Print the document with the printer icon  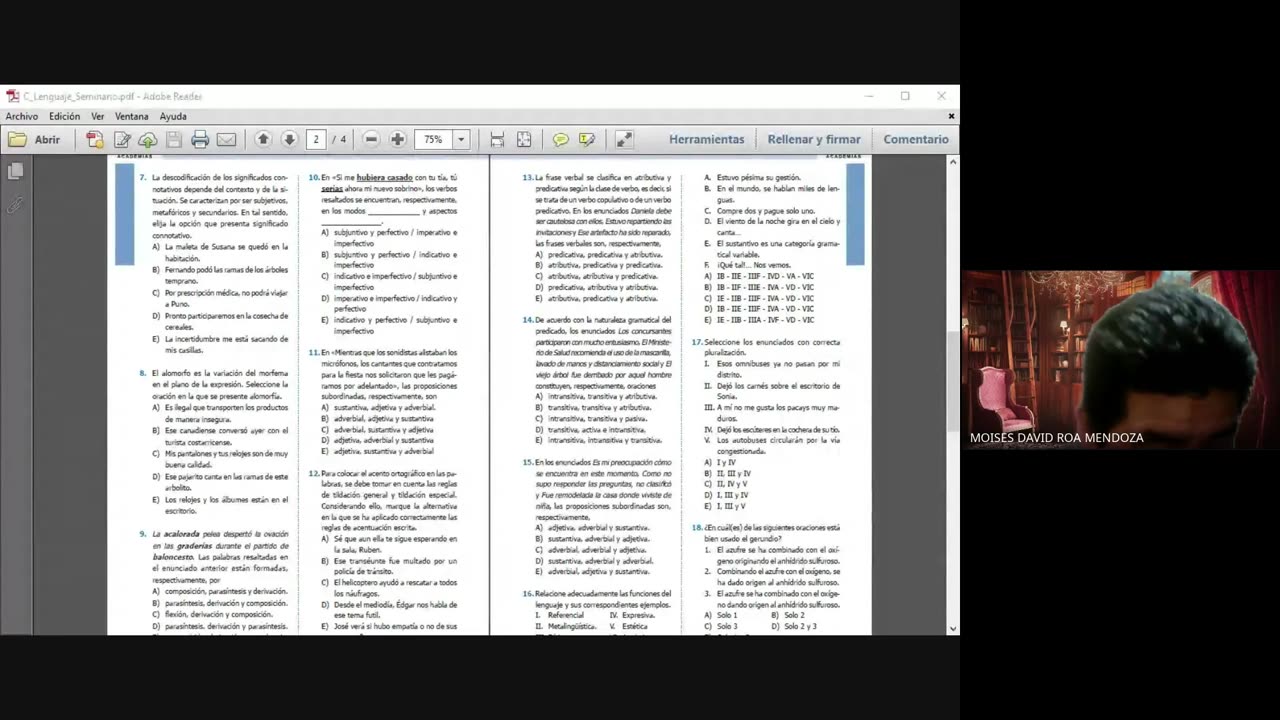click(200, 140)
